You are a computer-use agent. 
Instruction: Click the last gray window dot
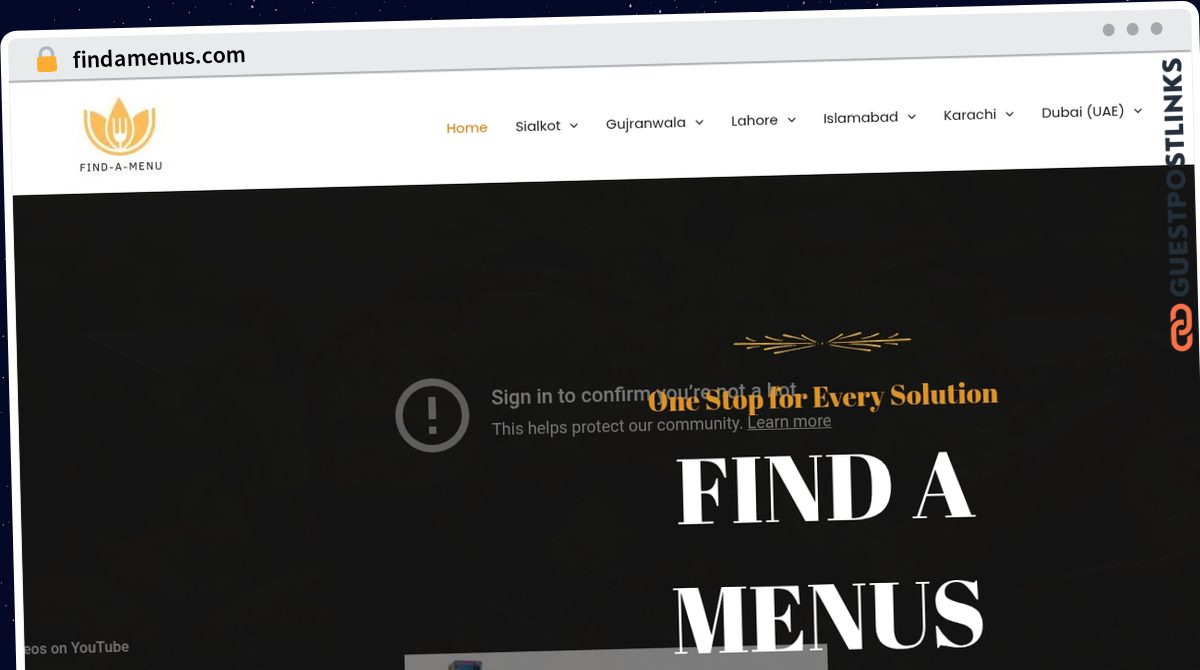tap(1156, 29)
